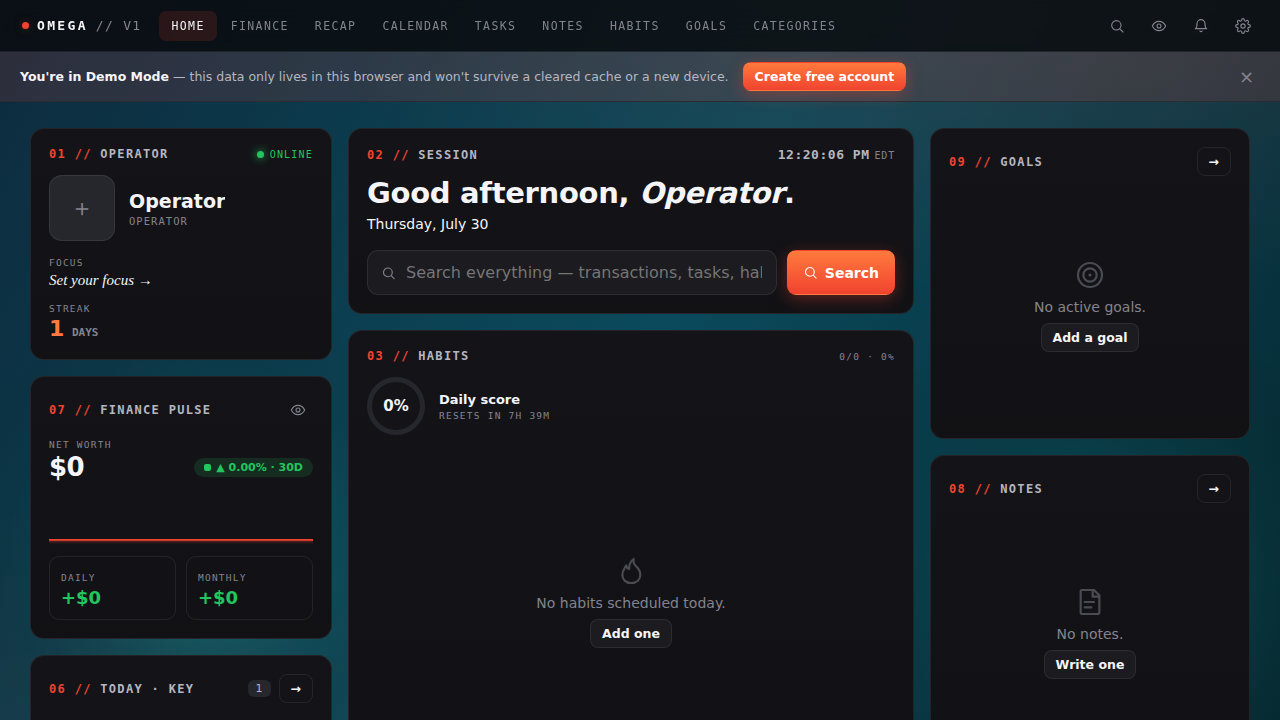This screenshot has height=720, width=1280.
Task: Focus the Search everything input field
Action: pos(572,273)
